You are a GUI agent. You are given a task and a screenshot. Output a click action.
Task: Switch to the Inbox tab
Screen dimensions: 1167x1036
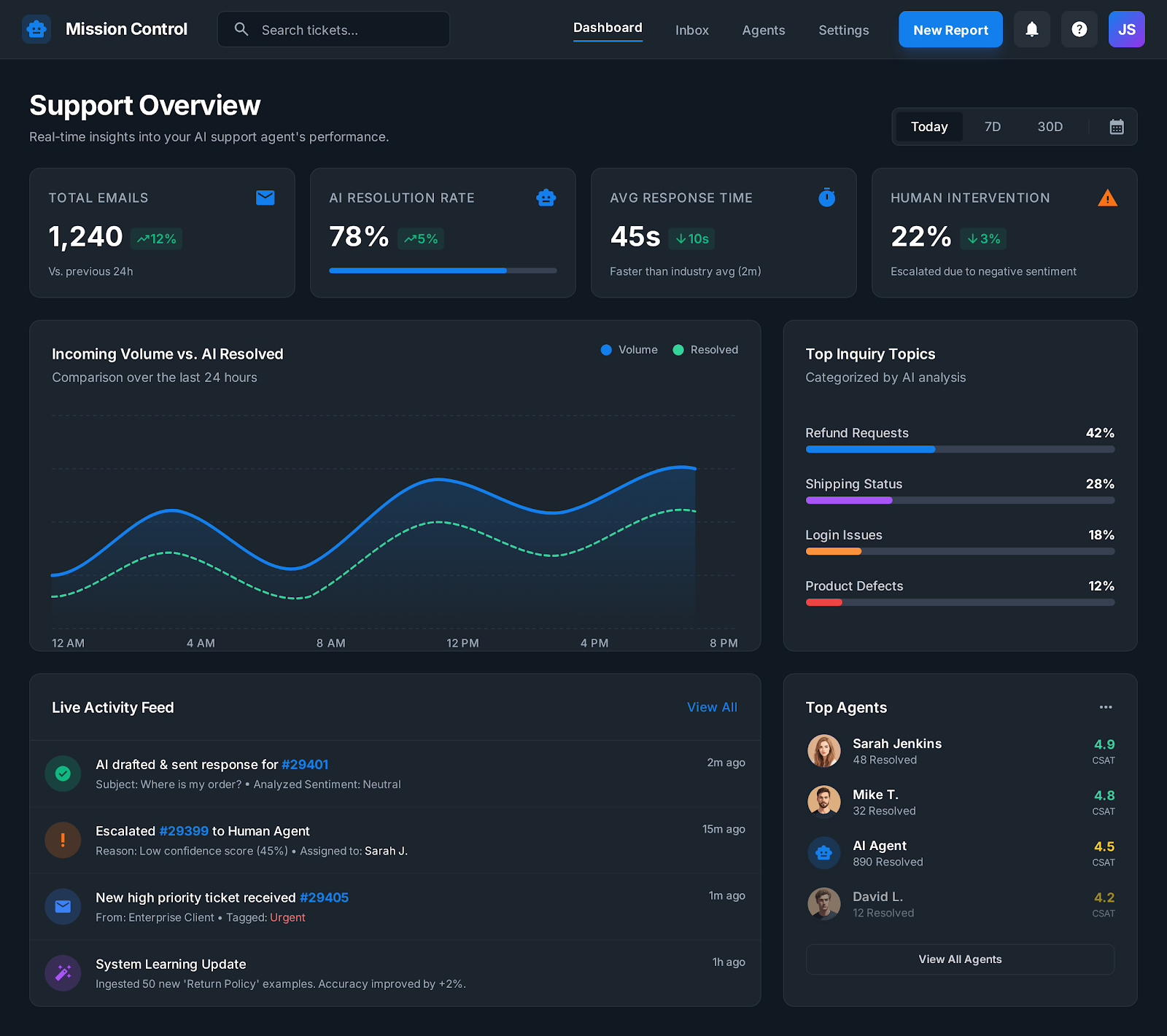coord(691,30)
